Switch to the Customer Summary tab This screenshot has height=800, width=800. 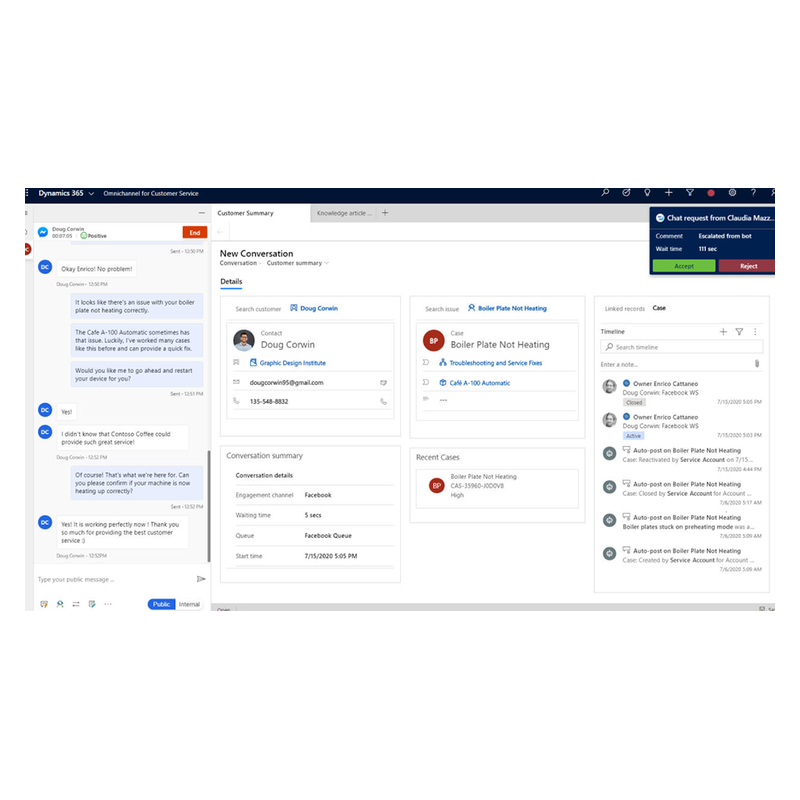coord(245,213)
